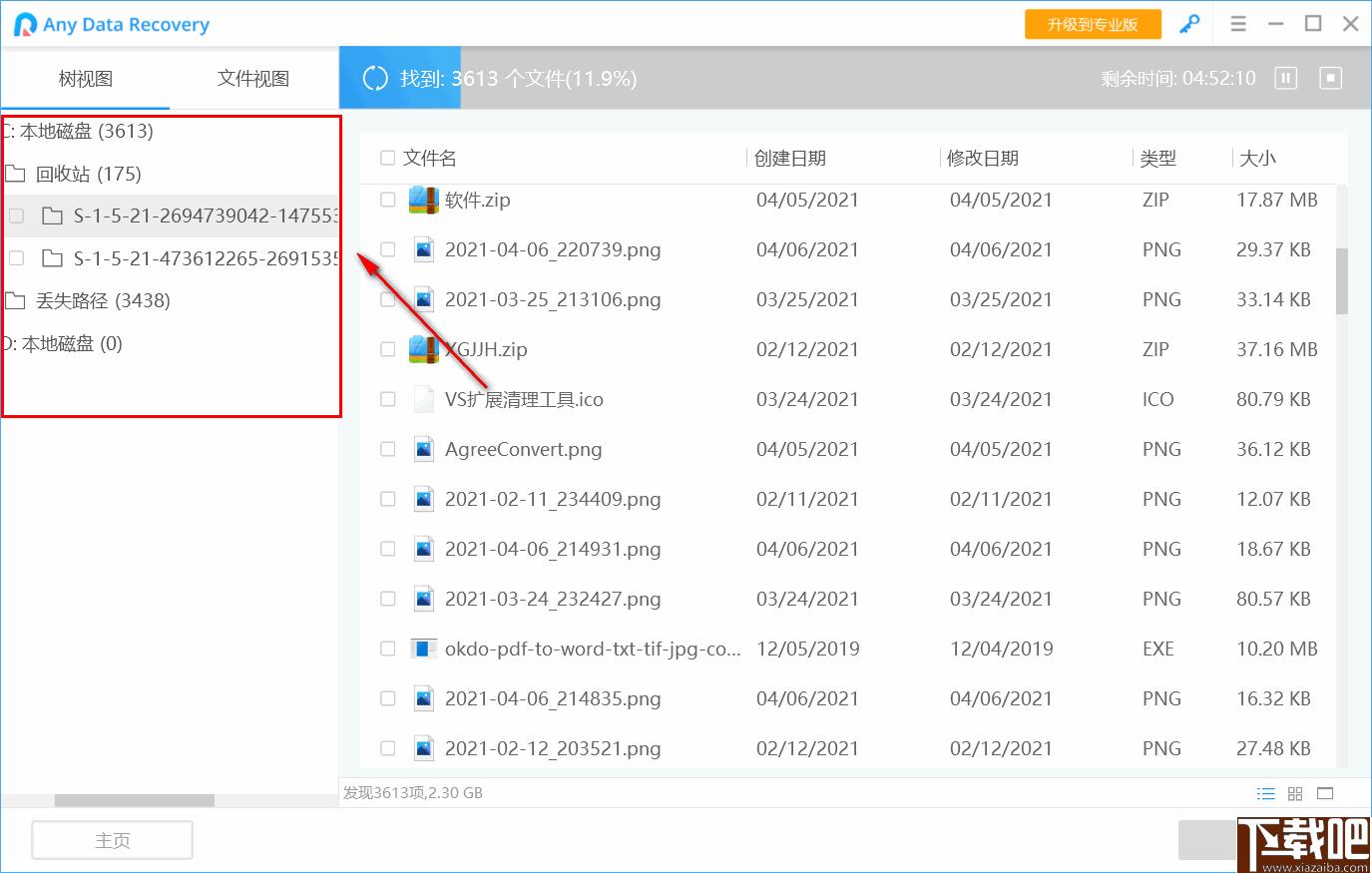Screen dimensions: 1372x873
Task: Click the 剩余时间: 04:52:10 remaining time text
Action: point(1178,78)
